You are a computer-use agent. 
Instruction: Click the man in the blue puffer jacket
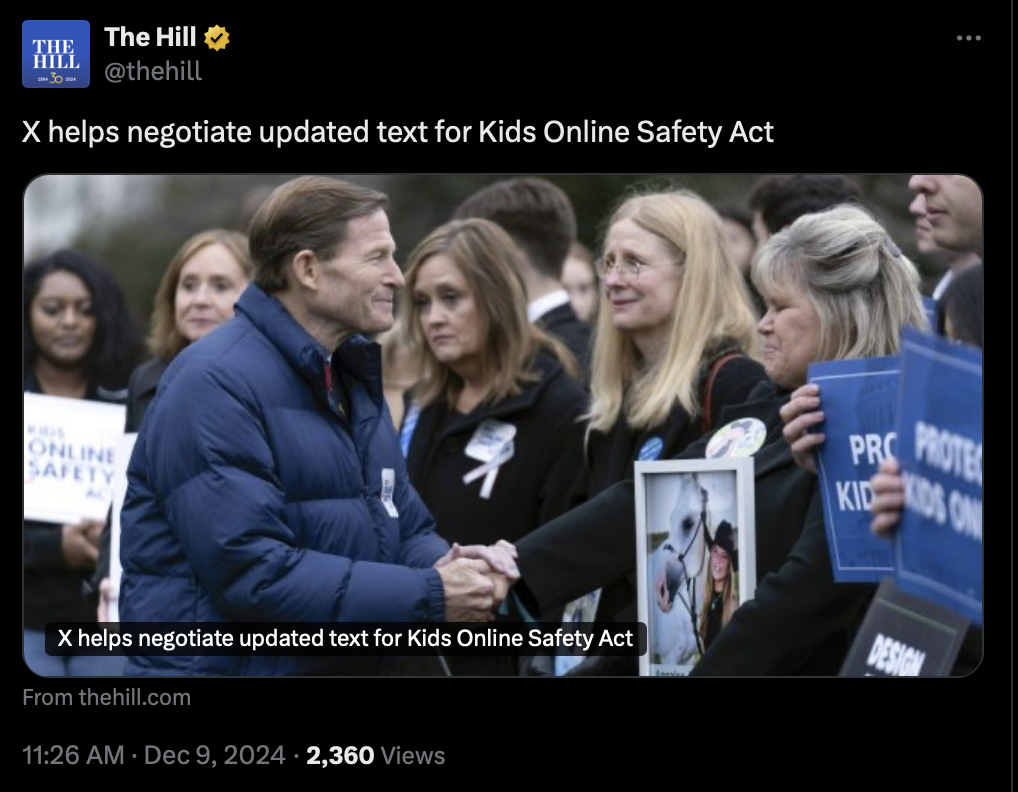click(x=279, y=428)
